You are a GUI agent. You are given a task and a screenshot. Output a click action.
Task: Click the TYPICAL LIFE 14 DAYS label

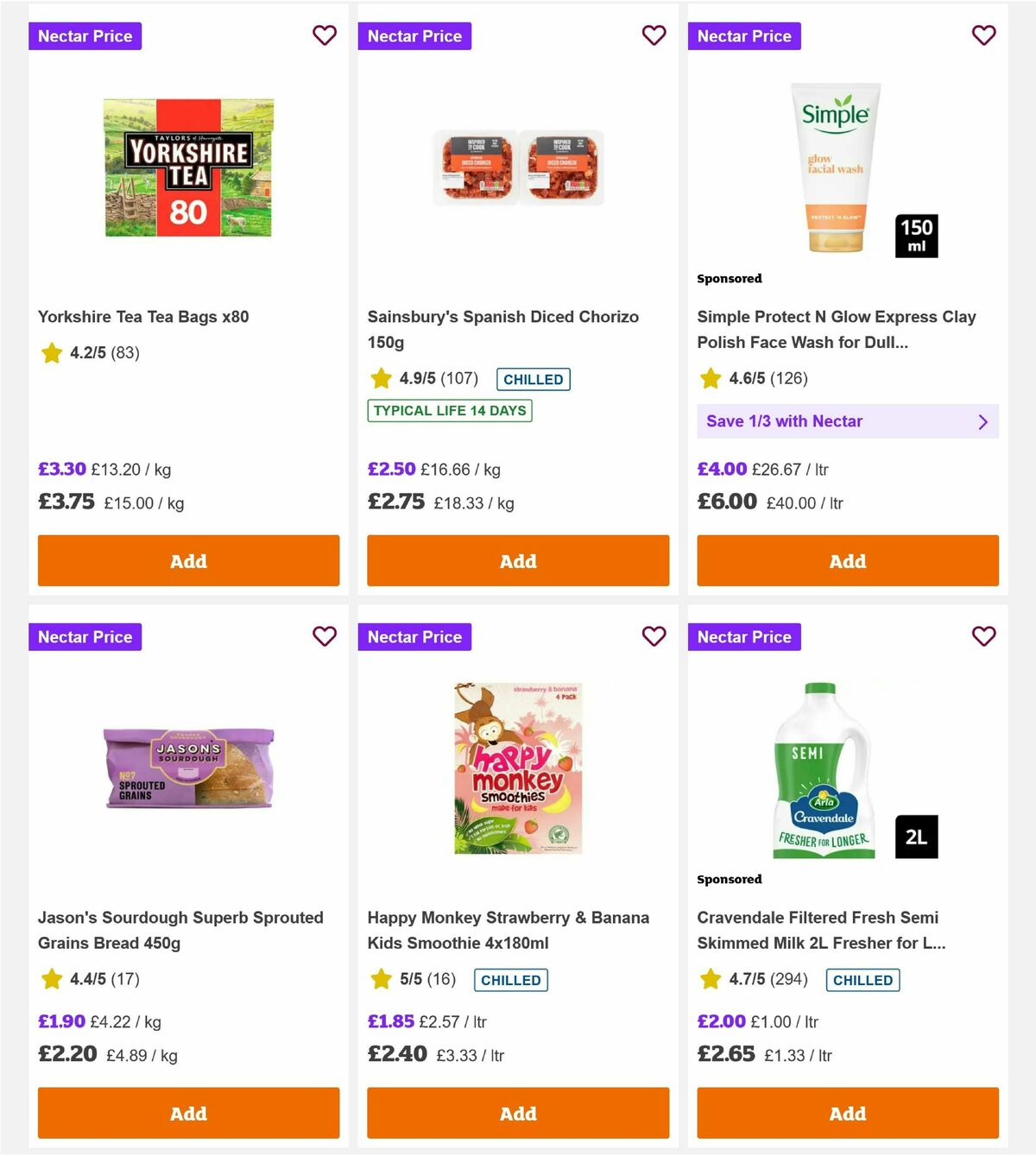(449, 410)
